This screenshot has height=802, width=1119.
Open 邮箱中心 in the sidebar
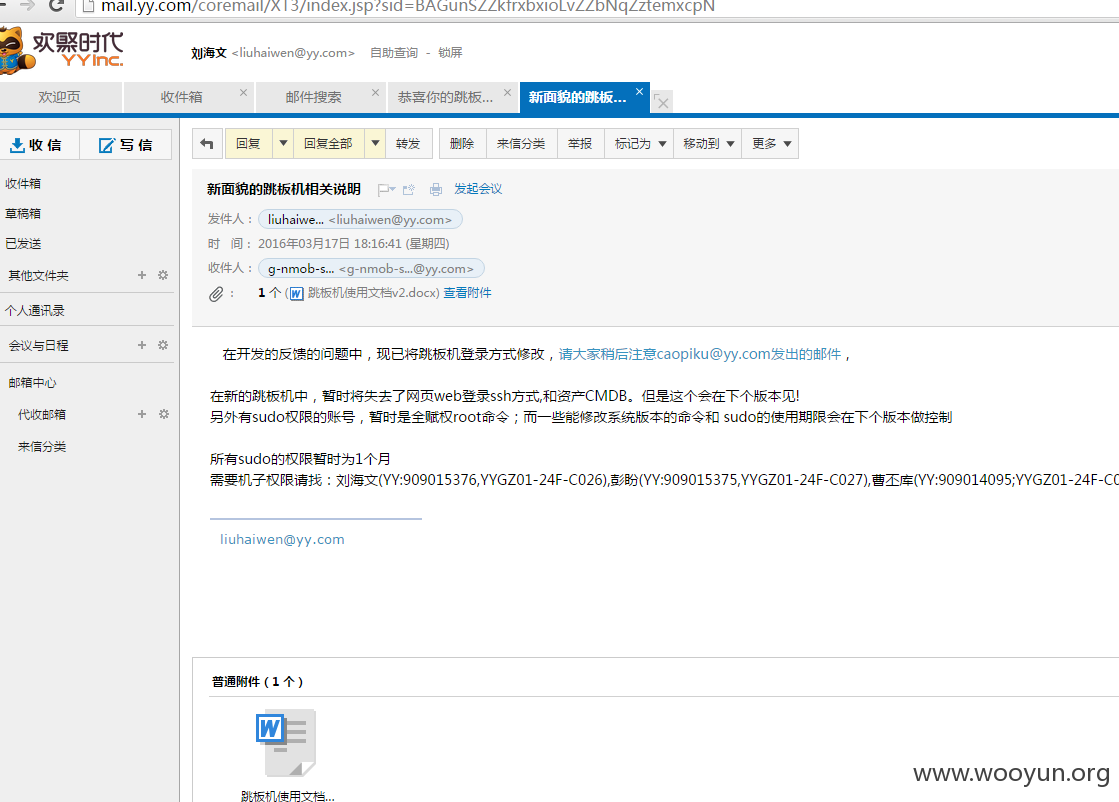(32, 382)
